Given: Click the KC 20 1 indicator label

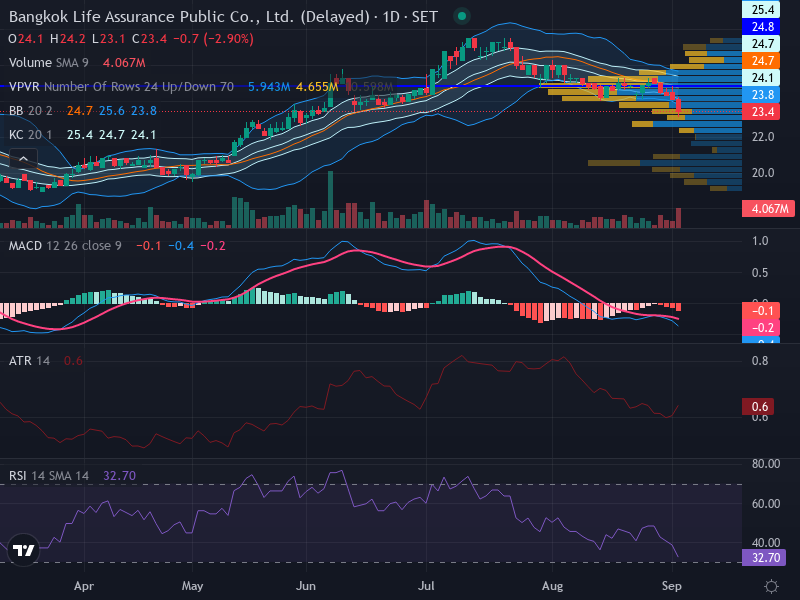Looking at the screenshot, I should click(x=31, y=135).
